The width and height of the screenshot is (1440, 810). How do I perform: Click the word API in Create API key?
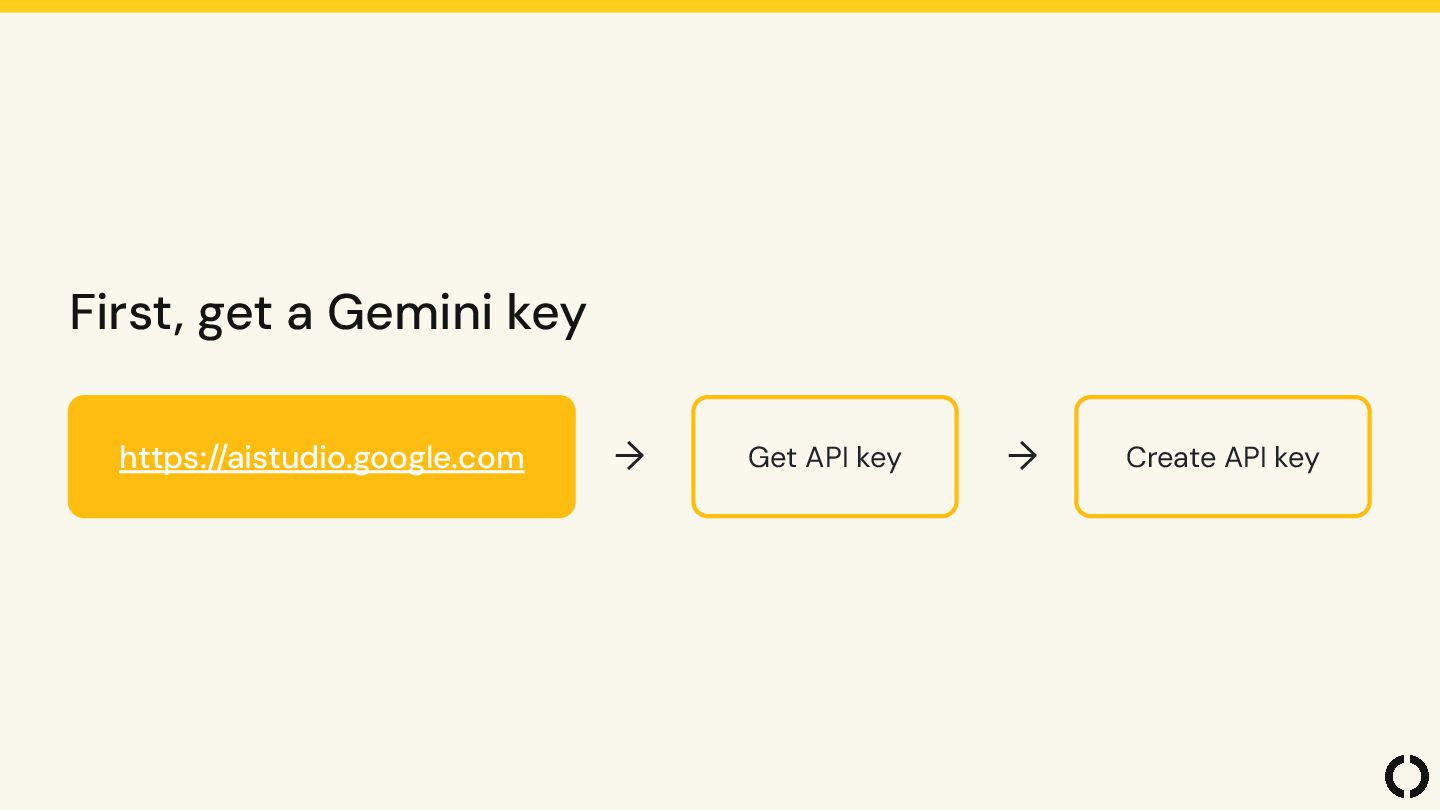(x=1245, y=457)
